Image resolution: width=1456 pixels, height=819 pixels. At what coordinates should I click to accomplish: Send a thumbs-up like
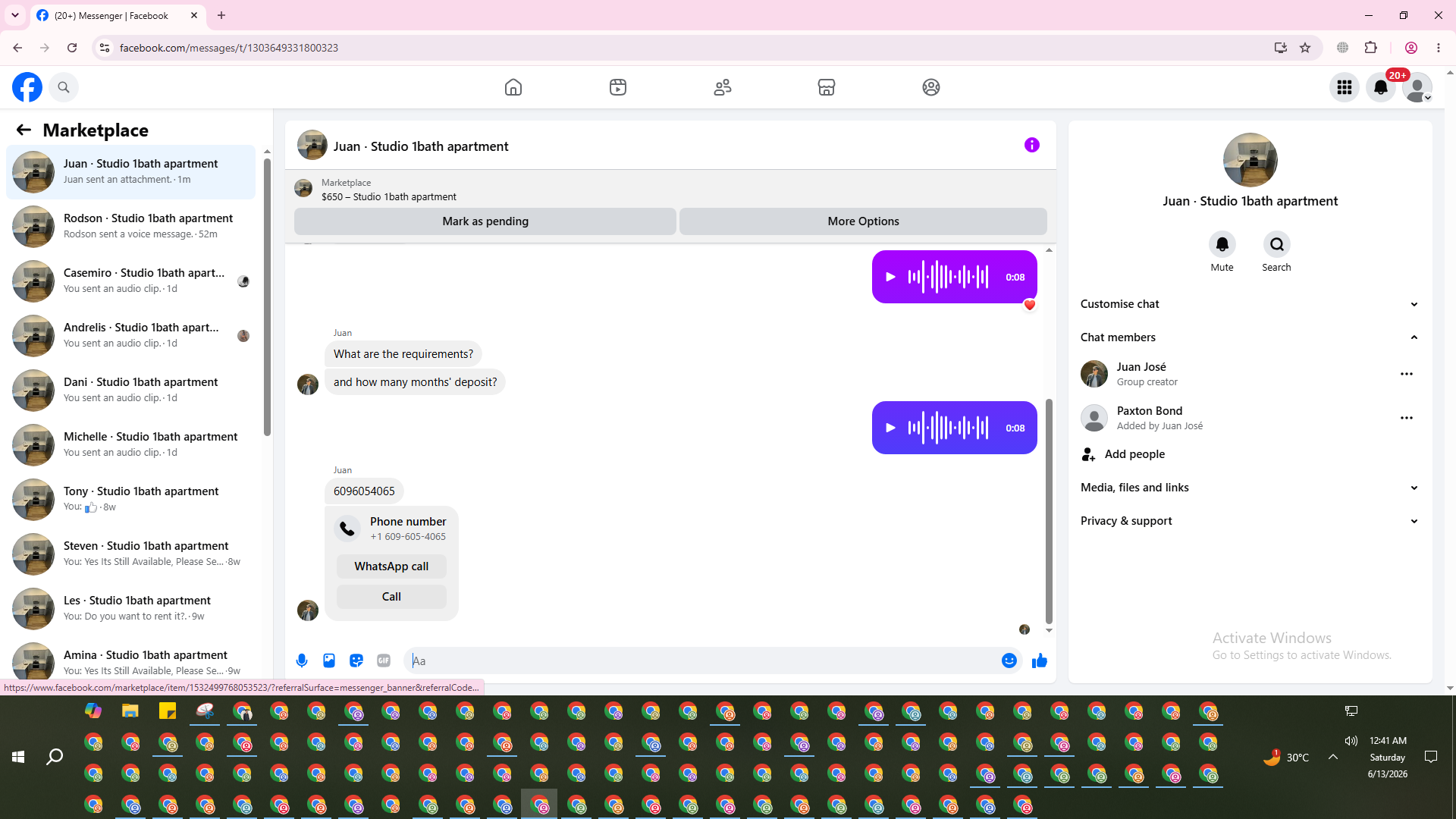1040,661
